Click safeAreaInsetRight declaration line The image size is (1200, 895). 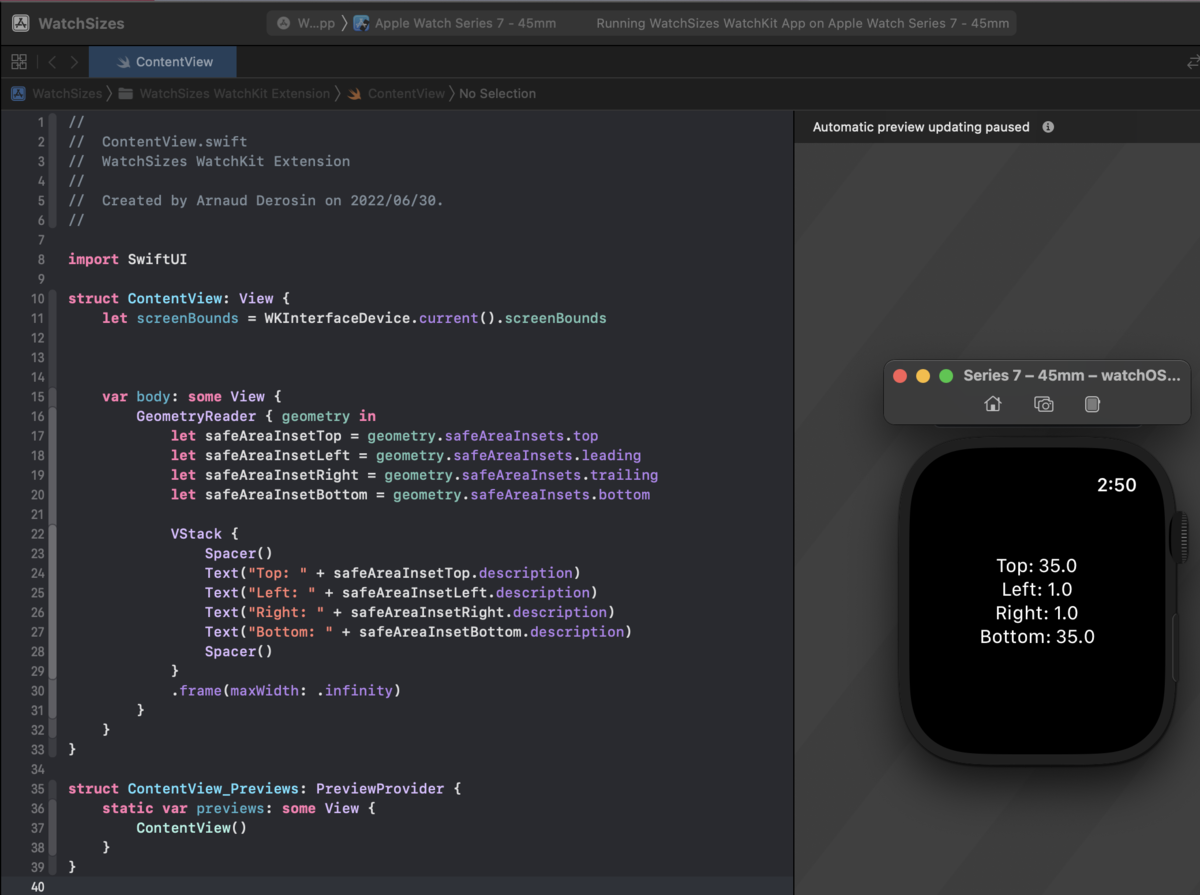414,475
